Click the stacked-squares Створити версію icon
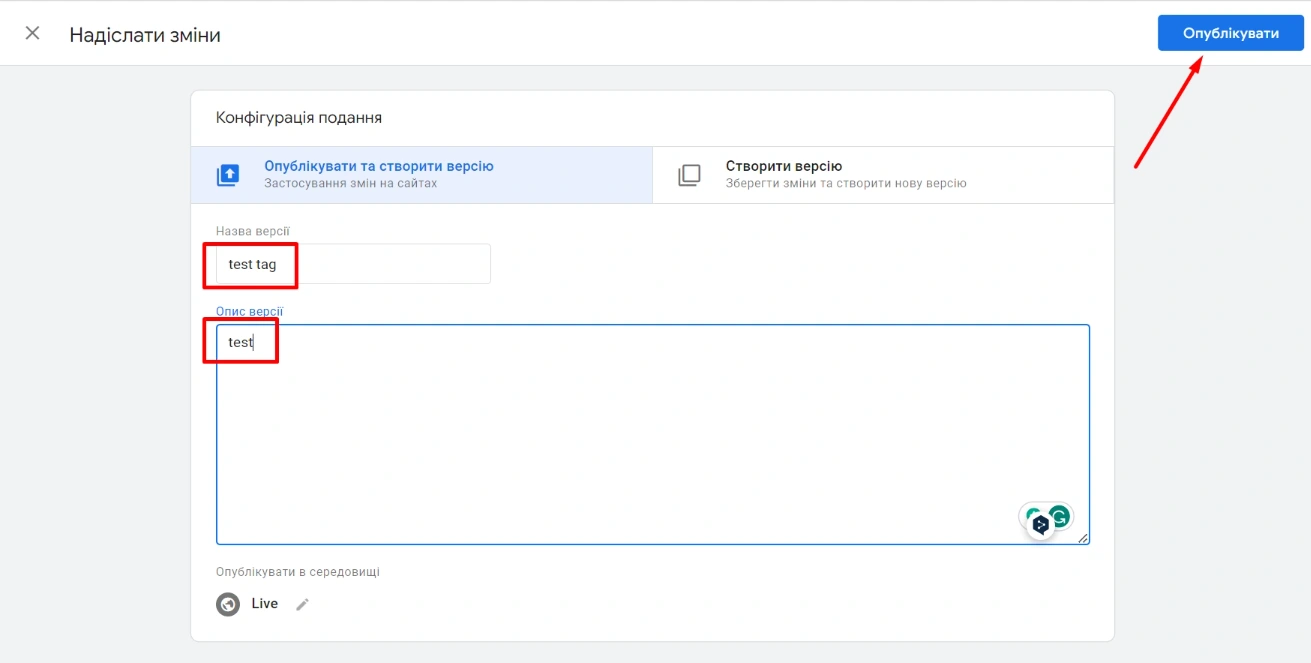 pos(689,175)
